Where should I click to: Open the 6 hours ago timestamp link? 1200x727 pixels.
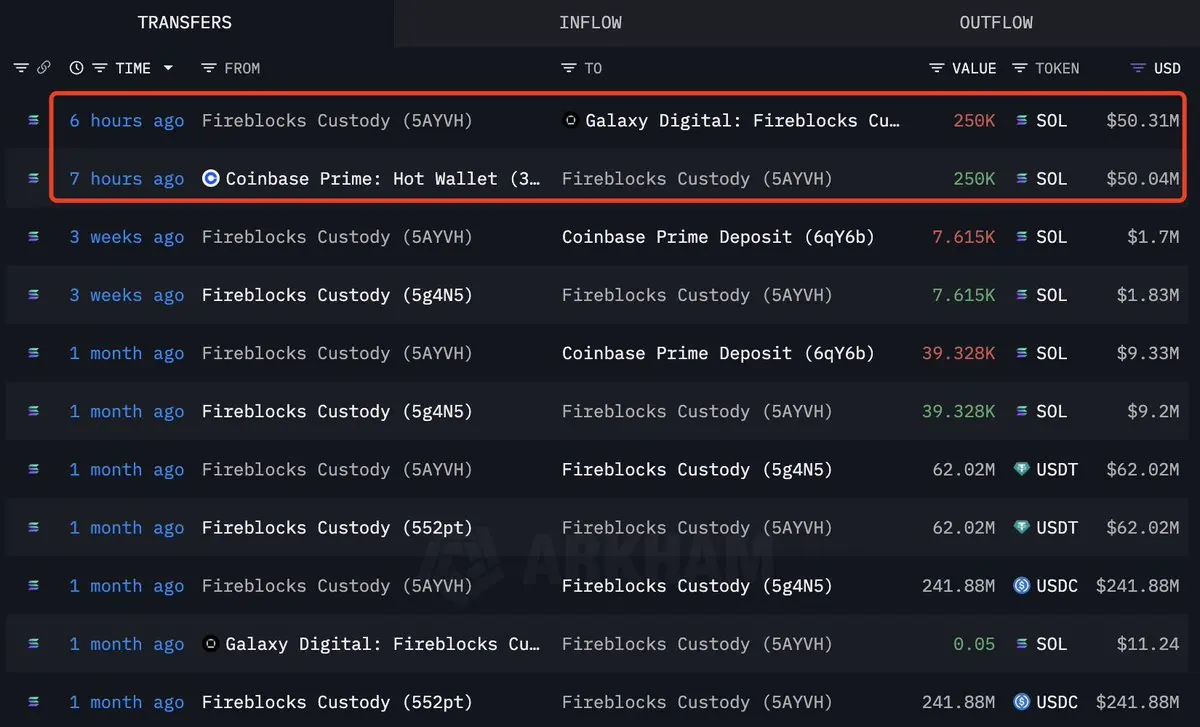pyautogui.click(x=127, y=120)
